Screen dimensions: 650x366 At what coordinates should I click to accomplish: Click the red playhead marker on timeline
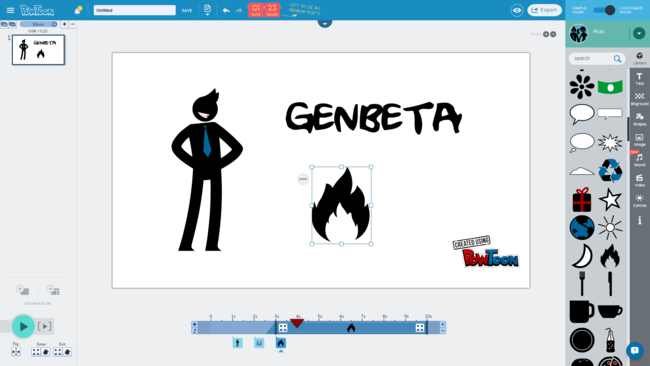click(x=297, y=322)
